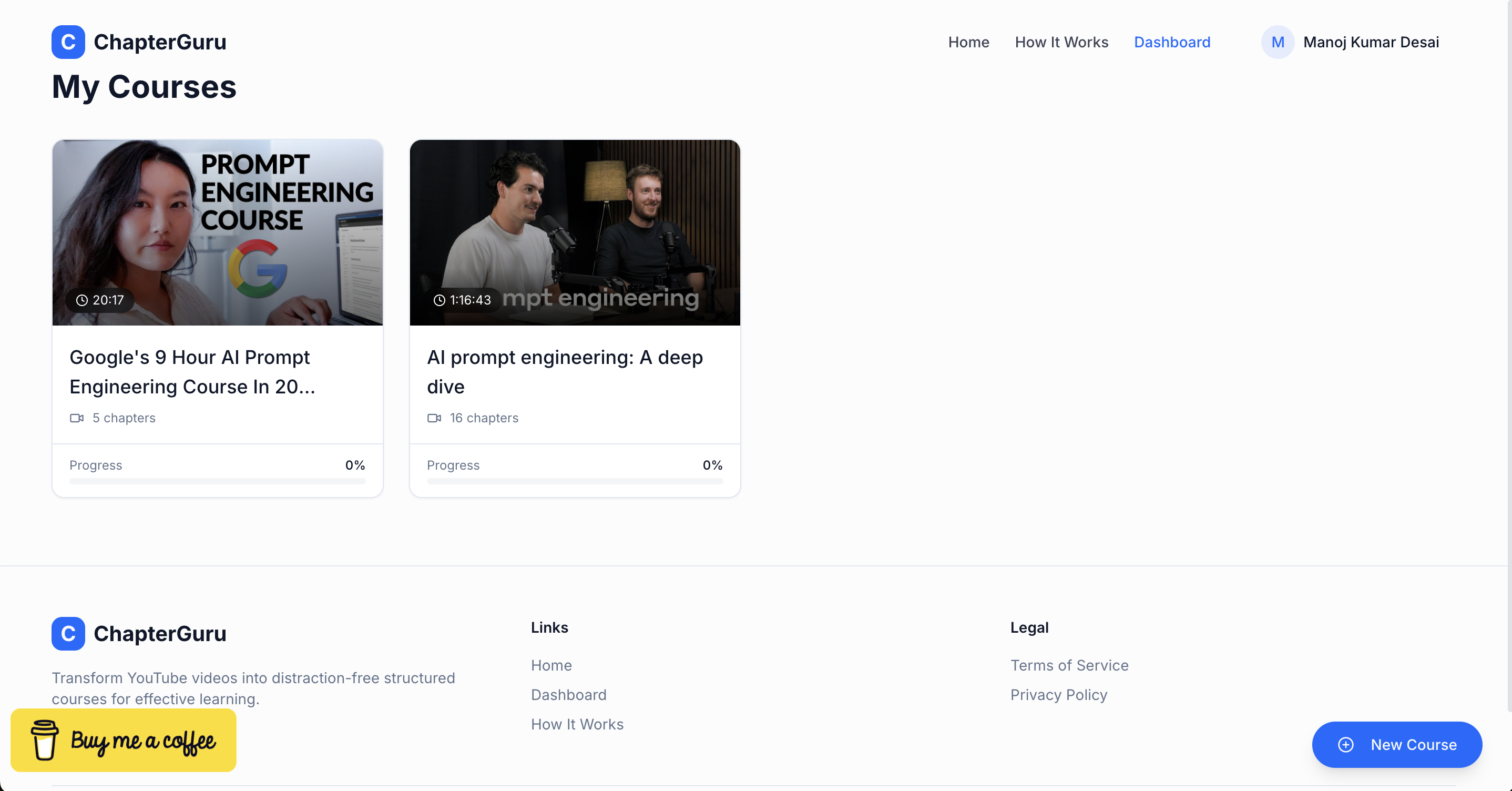Viewport: 1512px width, 791px height.
Task: Open the Terms of Service link
Action: pyautogui.click(x=1069, y=665)
